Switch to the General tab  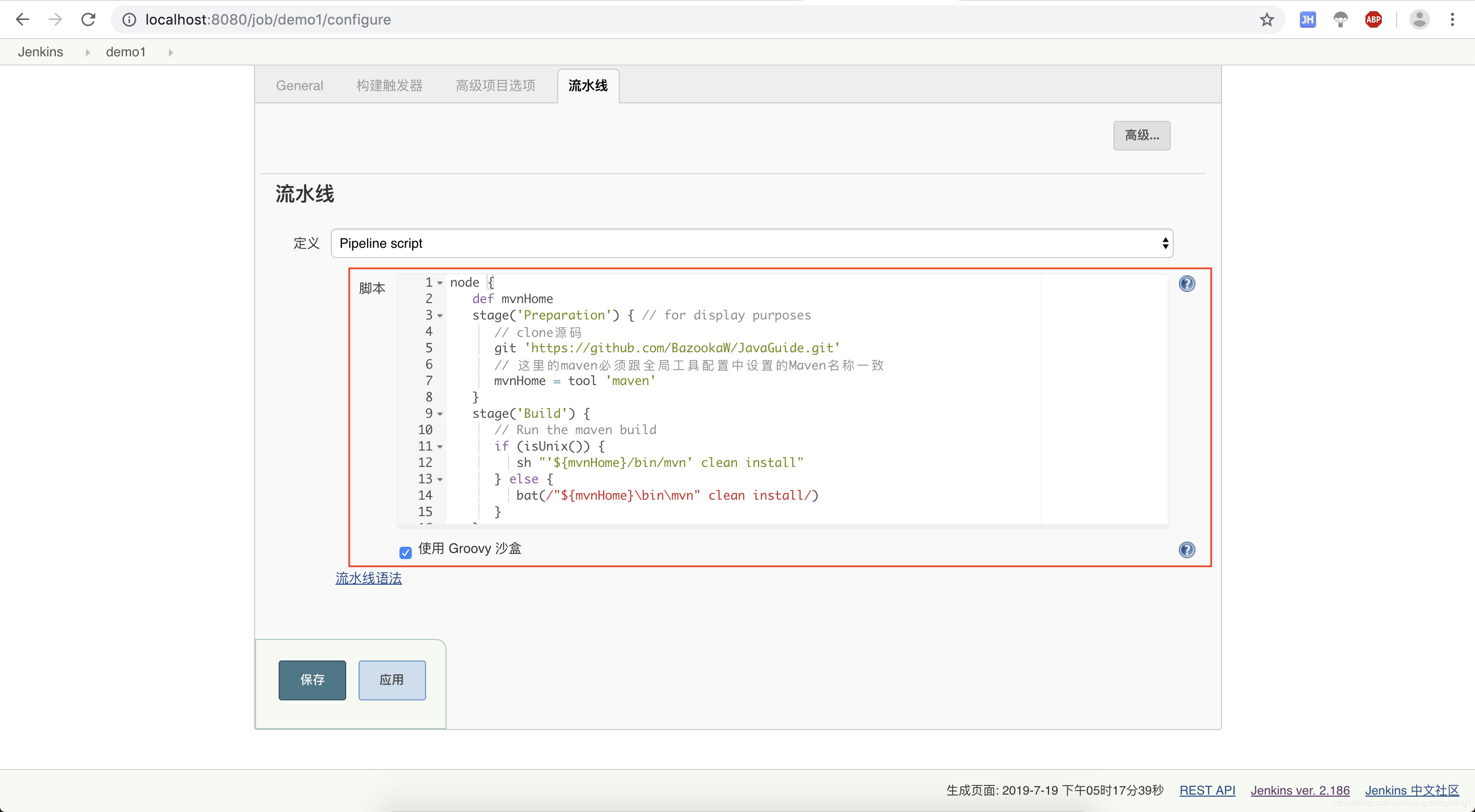point(300,86)
